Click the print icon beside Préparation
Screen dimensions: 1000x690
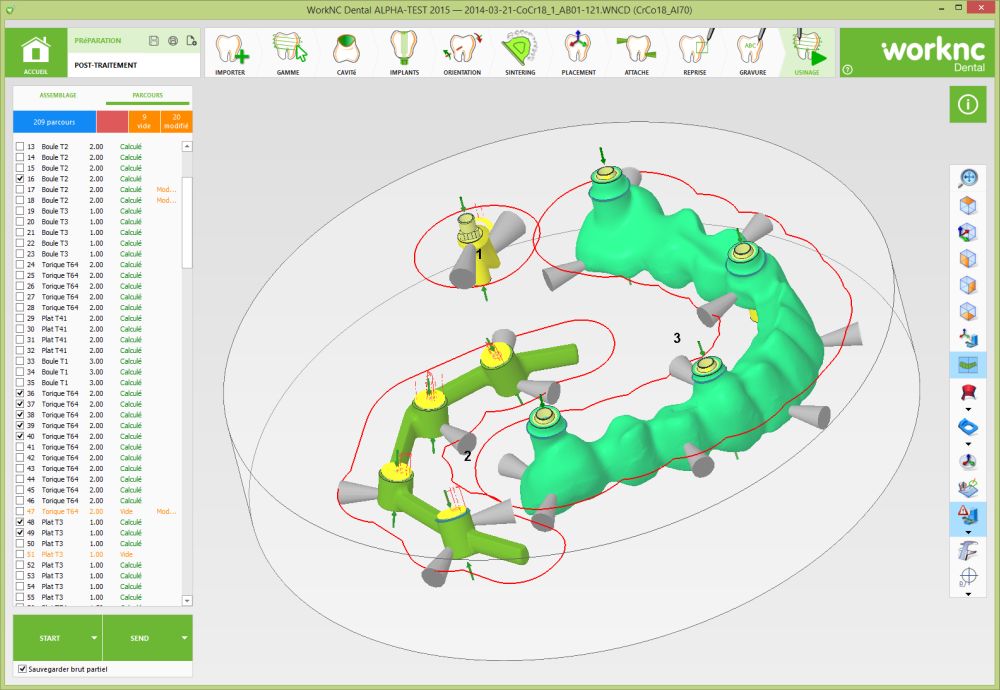[173, 41]
